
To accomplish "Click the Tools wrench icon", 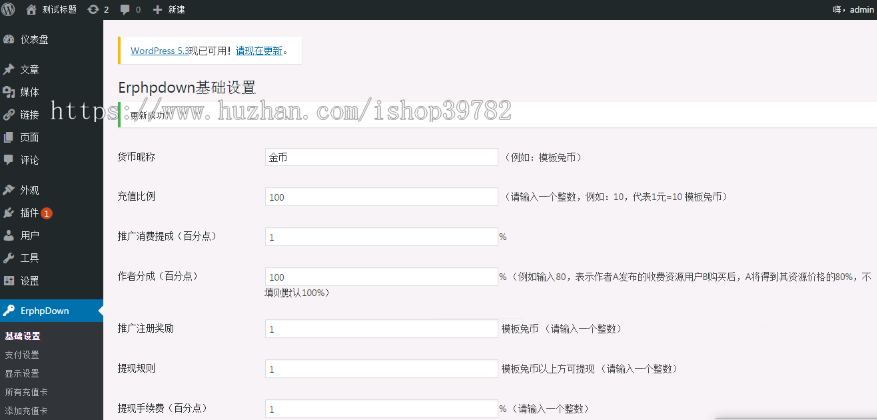I will point(8,258).
